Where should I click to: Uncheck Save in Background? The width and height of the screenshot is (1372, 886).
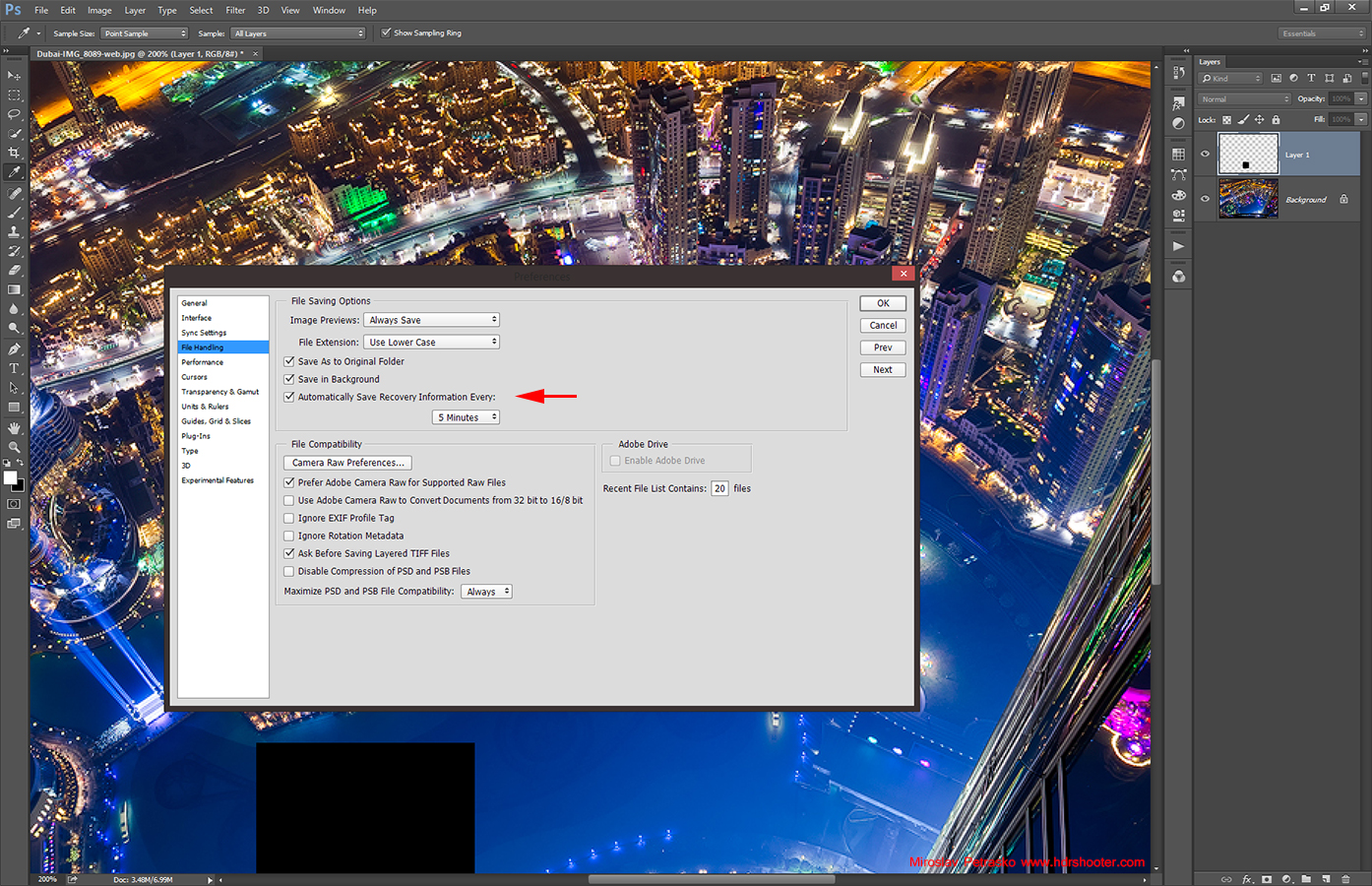coord(289,379)
